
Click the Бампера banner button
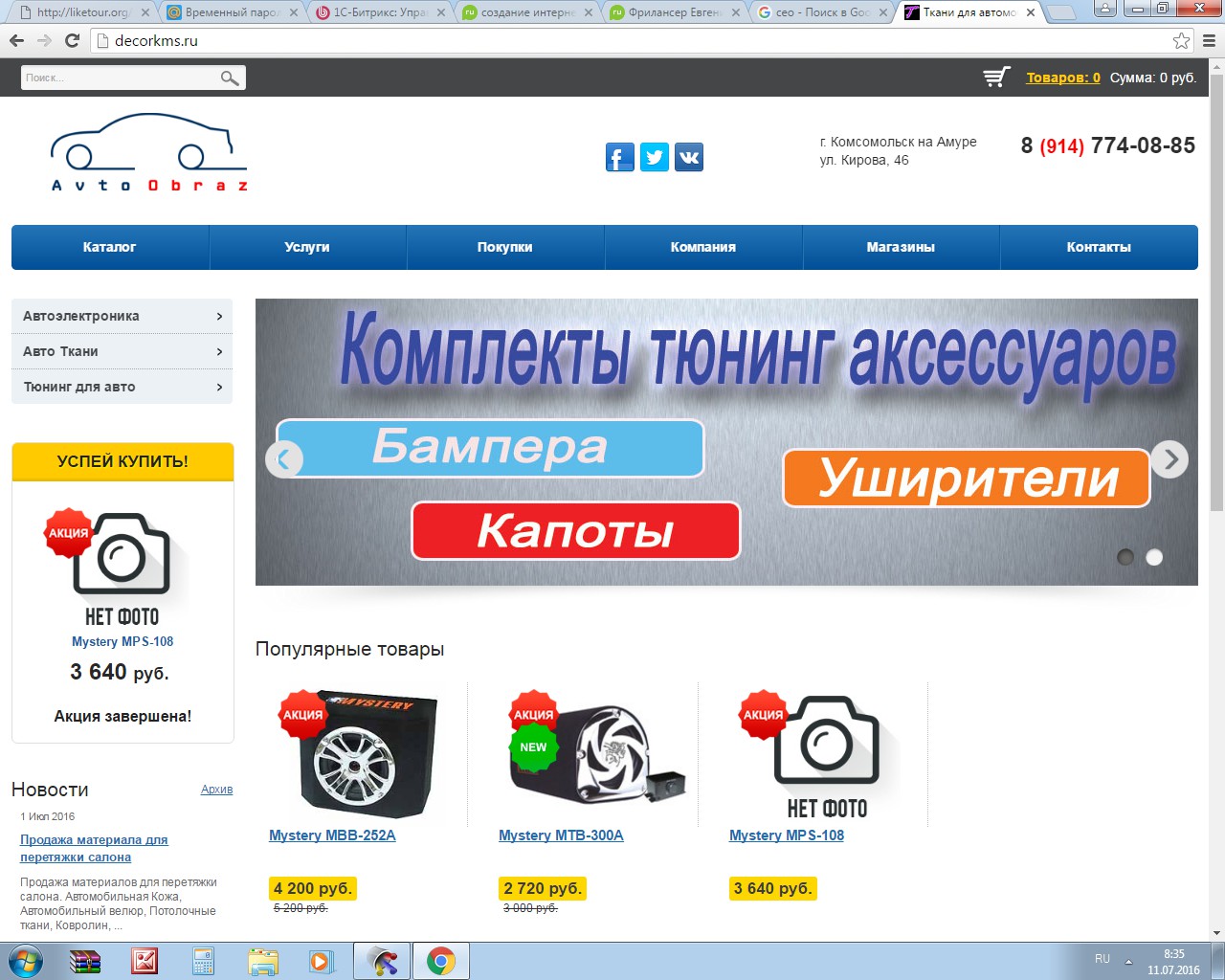click(x=490, y=448)
